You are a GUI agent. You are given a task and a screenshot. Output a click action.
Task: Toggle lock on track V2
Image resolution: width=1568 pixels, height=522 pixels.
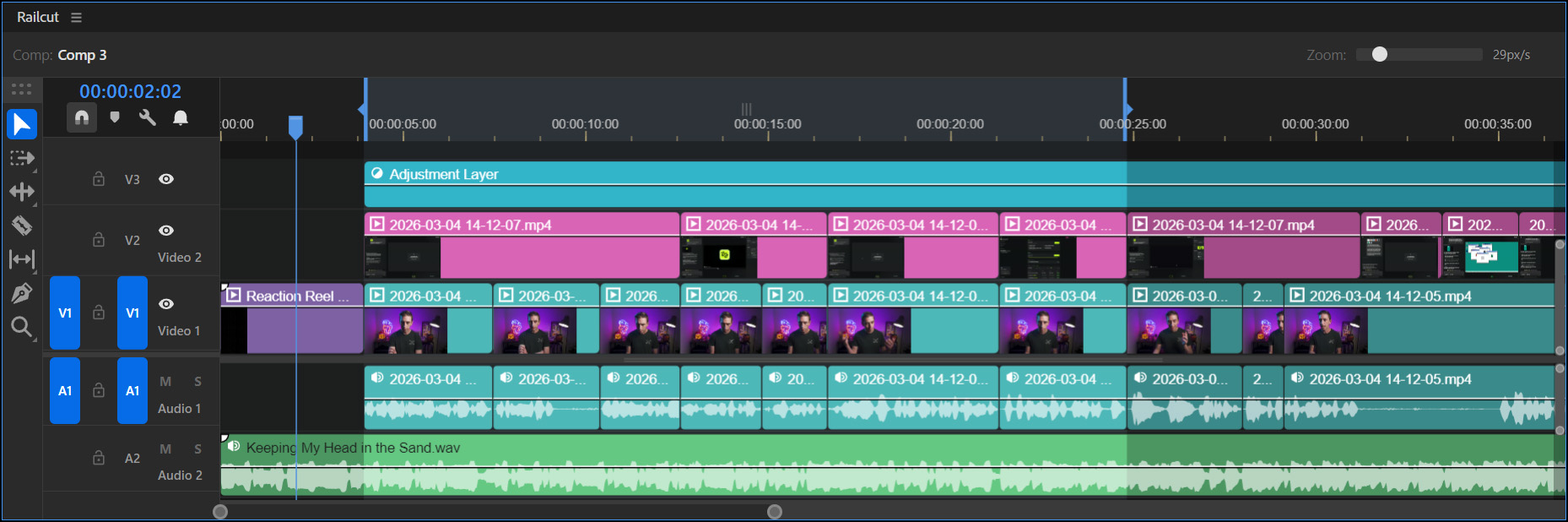(x=99, y=240)
